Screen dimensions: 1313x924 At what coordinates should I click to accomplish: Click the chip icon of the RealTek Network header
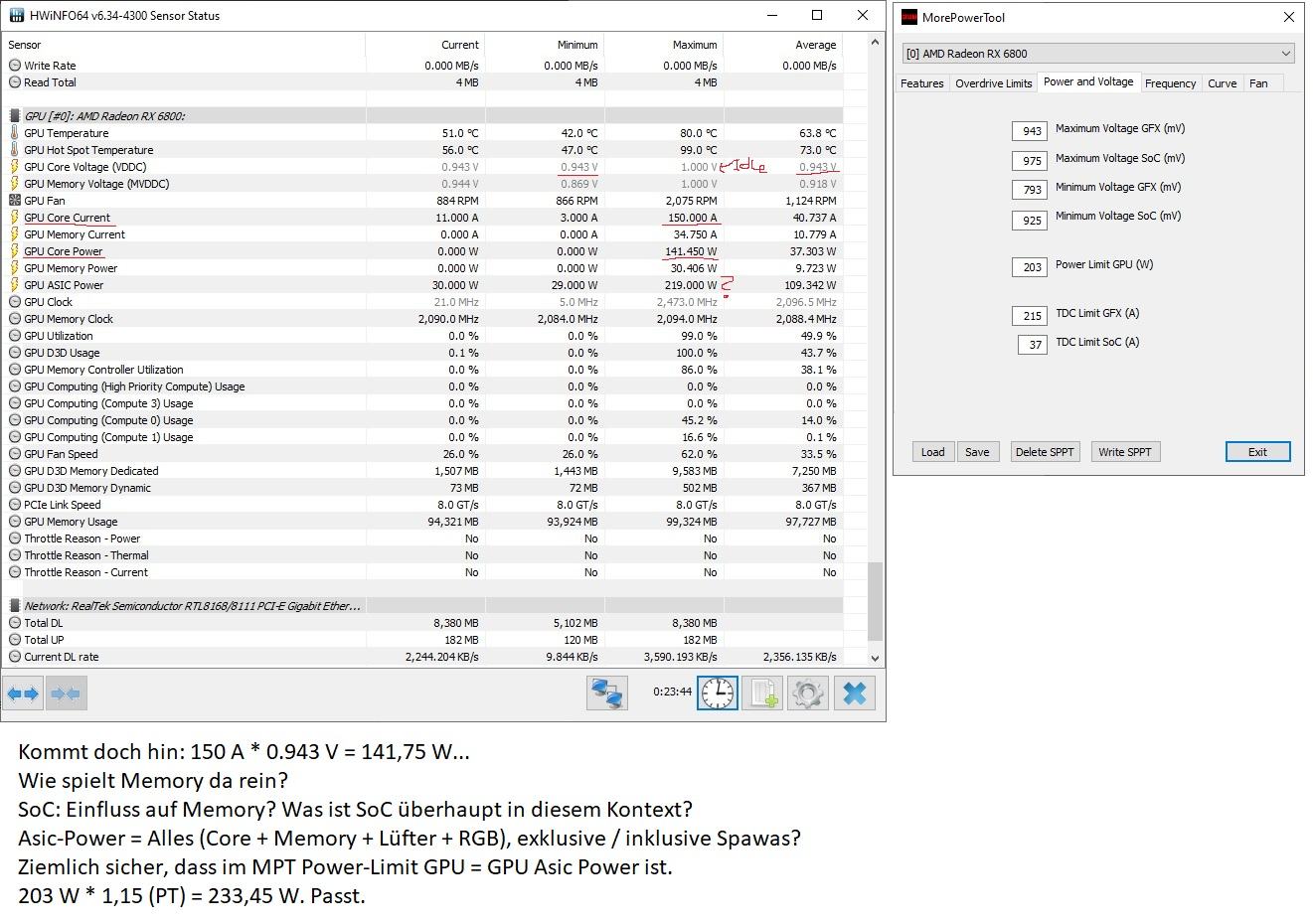[x=15, y=606]
